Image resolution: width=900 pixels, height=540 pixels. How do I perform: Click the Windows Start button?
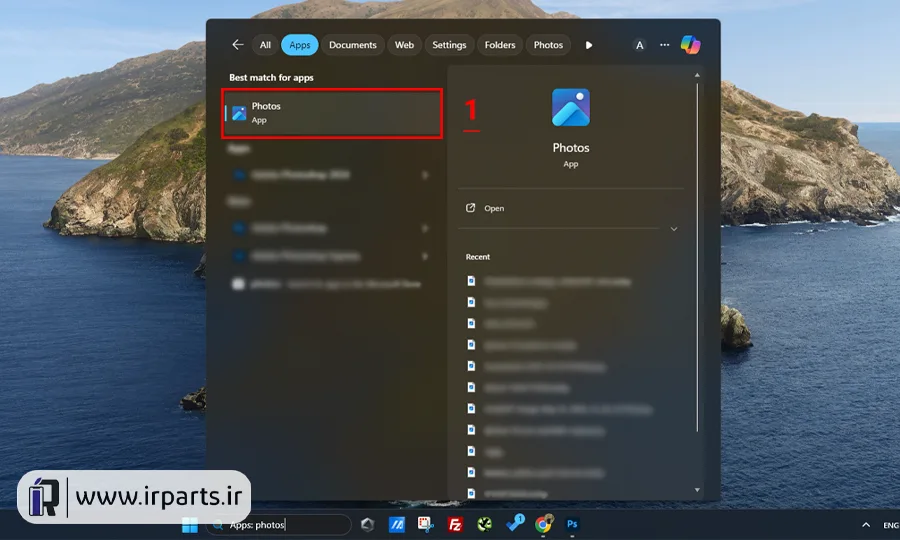point(190,525)
